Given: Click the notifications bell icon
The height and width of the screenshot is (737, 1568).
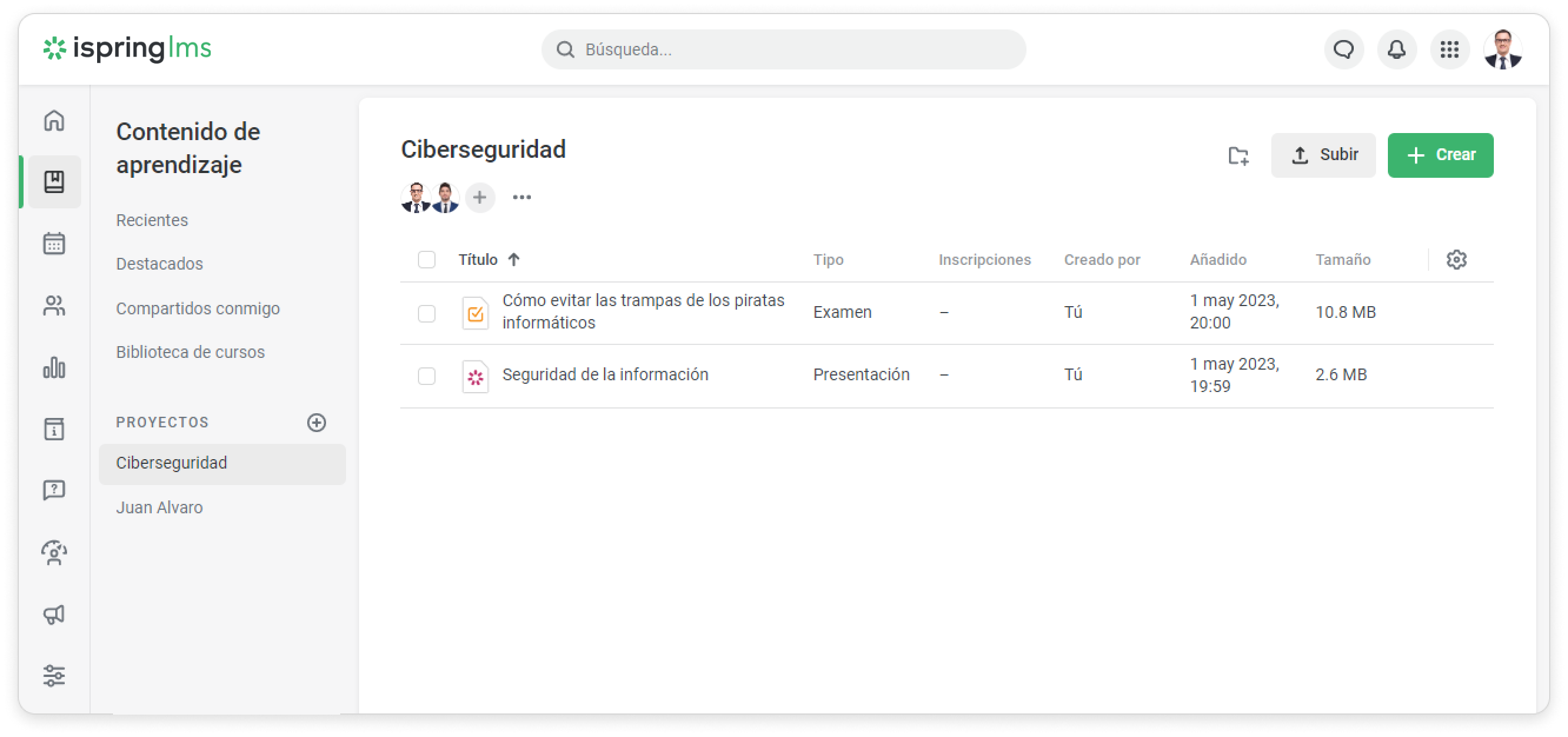Looking at the screenshot, I should [1396, 49].
